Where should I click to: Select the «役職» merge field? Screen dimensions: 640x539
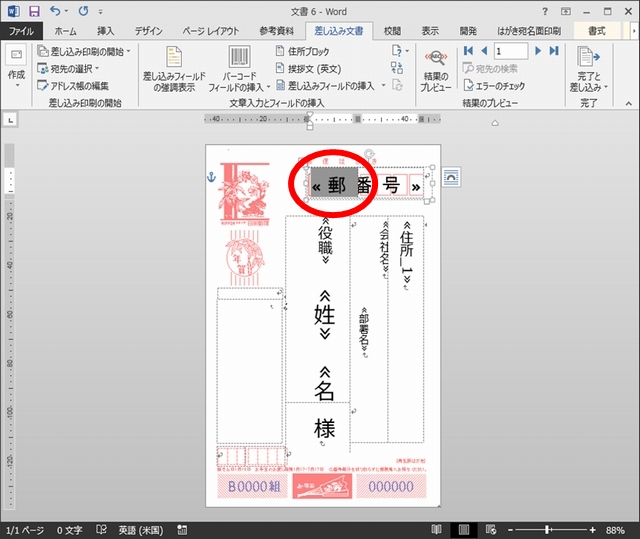[x=325, y=240]
